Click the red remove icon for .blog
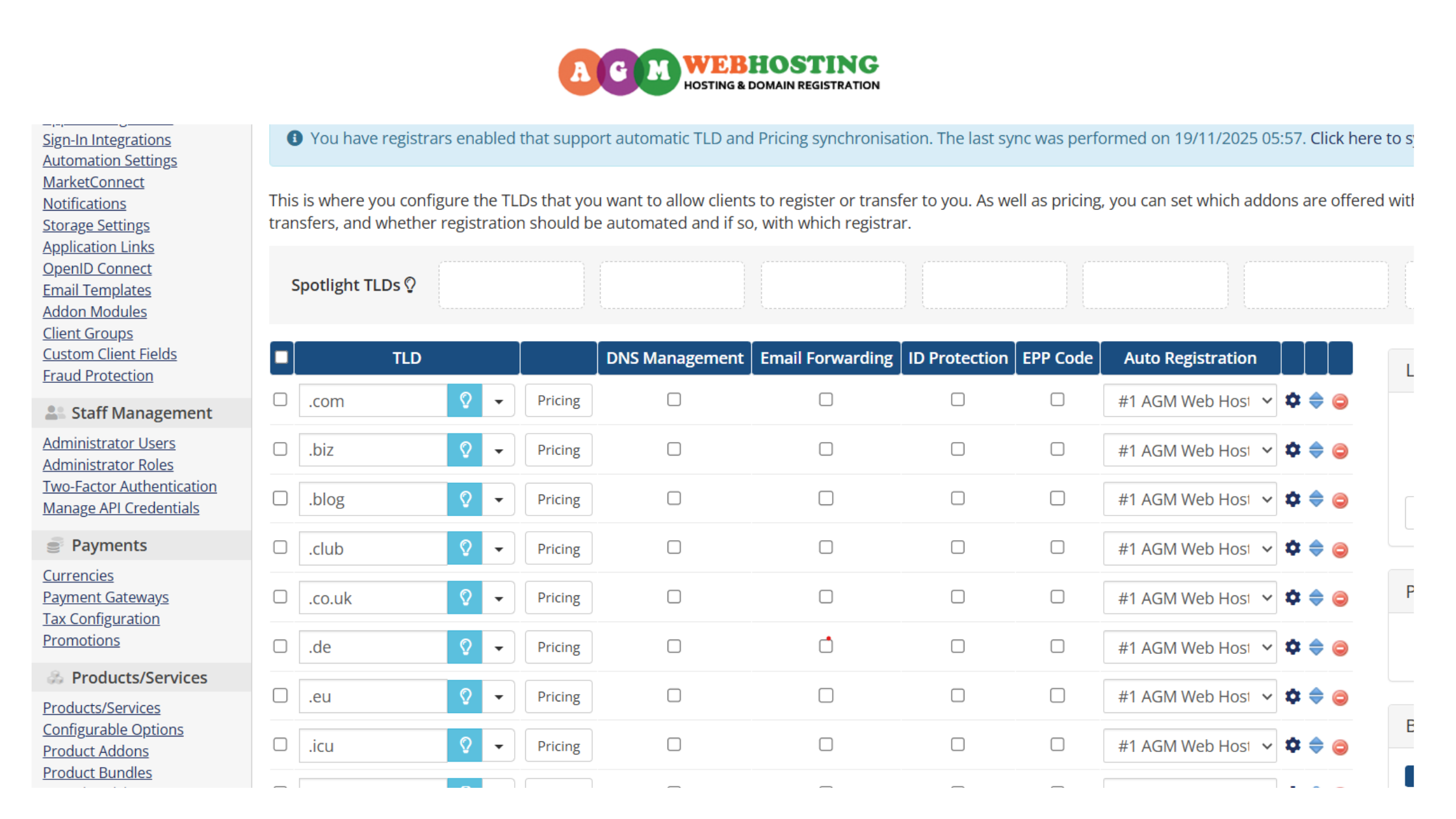 (1340, 500)
